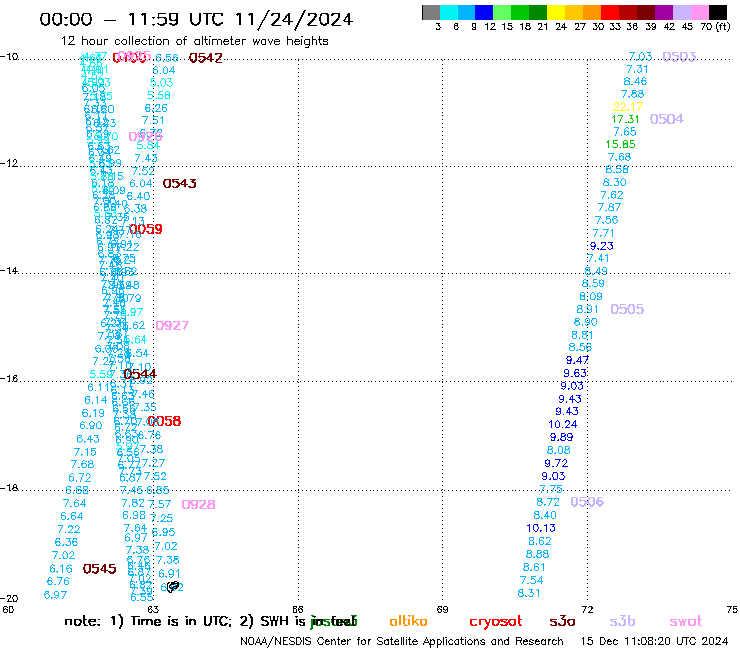Select the yellow legend swatch above 24
This screenshot has width=740, height=650.
coord(556,13)
